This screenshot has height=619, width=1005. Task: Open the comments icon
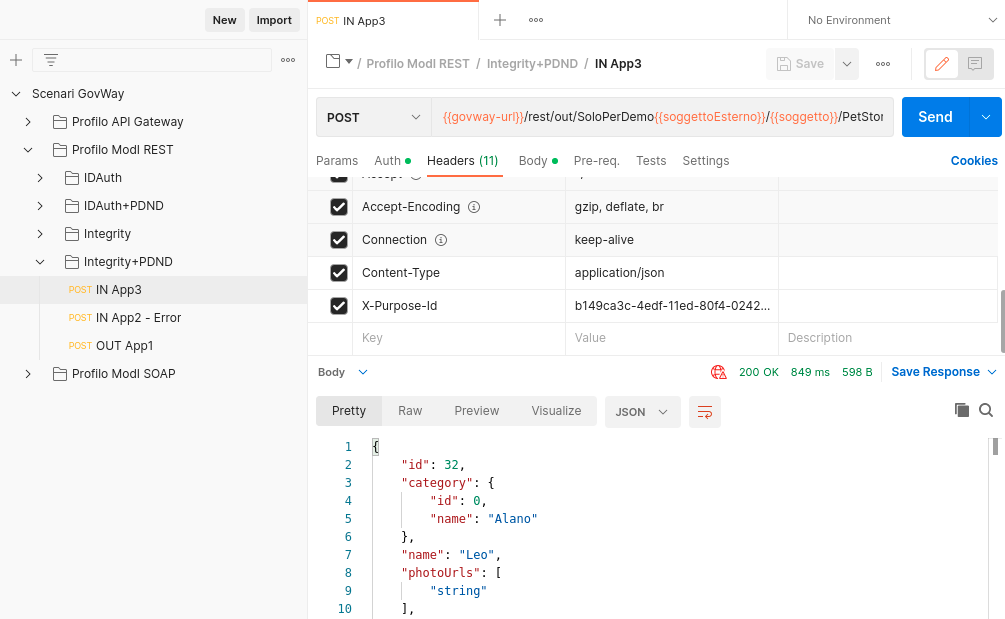(975, 64)
